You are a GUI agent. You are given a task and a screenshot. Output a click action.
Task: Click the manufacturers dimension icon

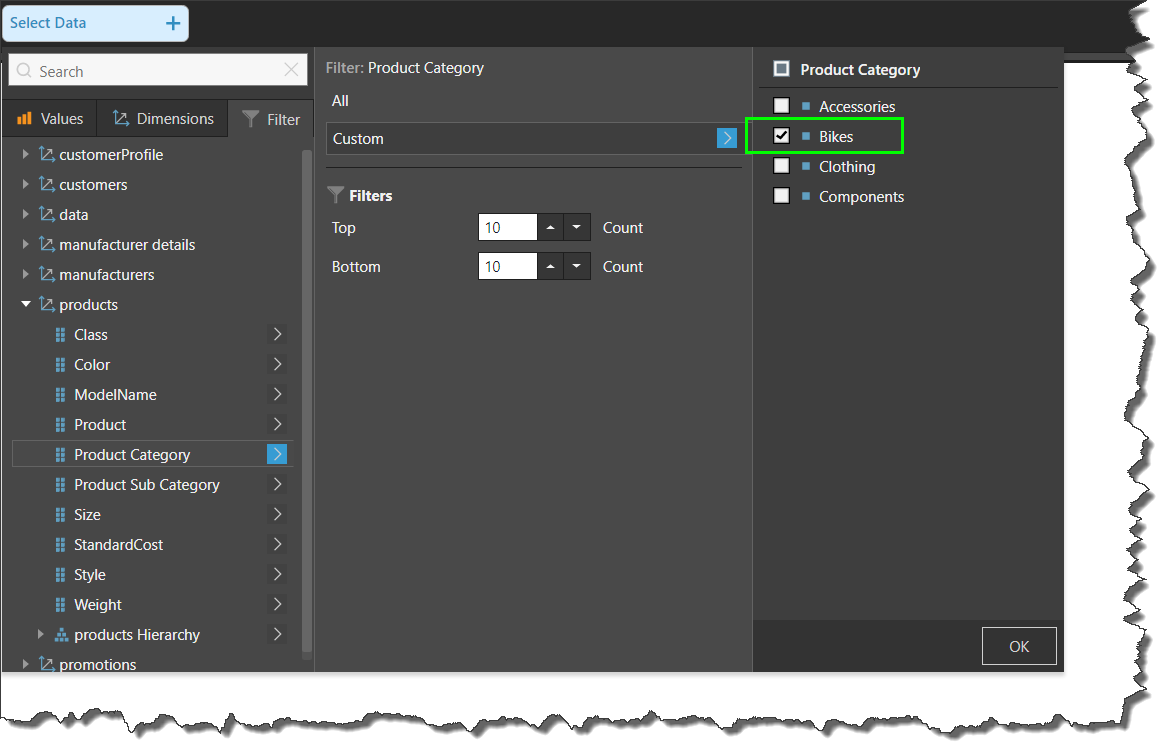coord(47,275)
